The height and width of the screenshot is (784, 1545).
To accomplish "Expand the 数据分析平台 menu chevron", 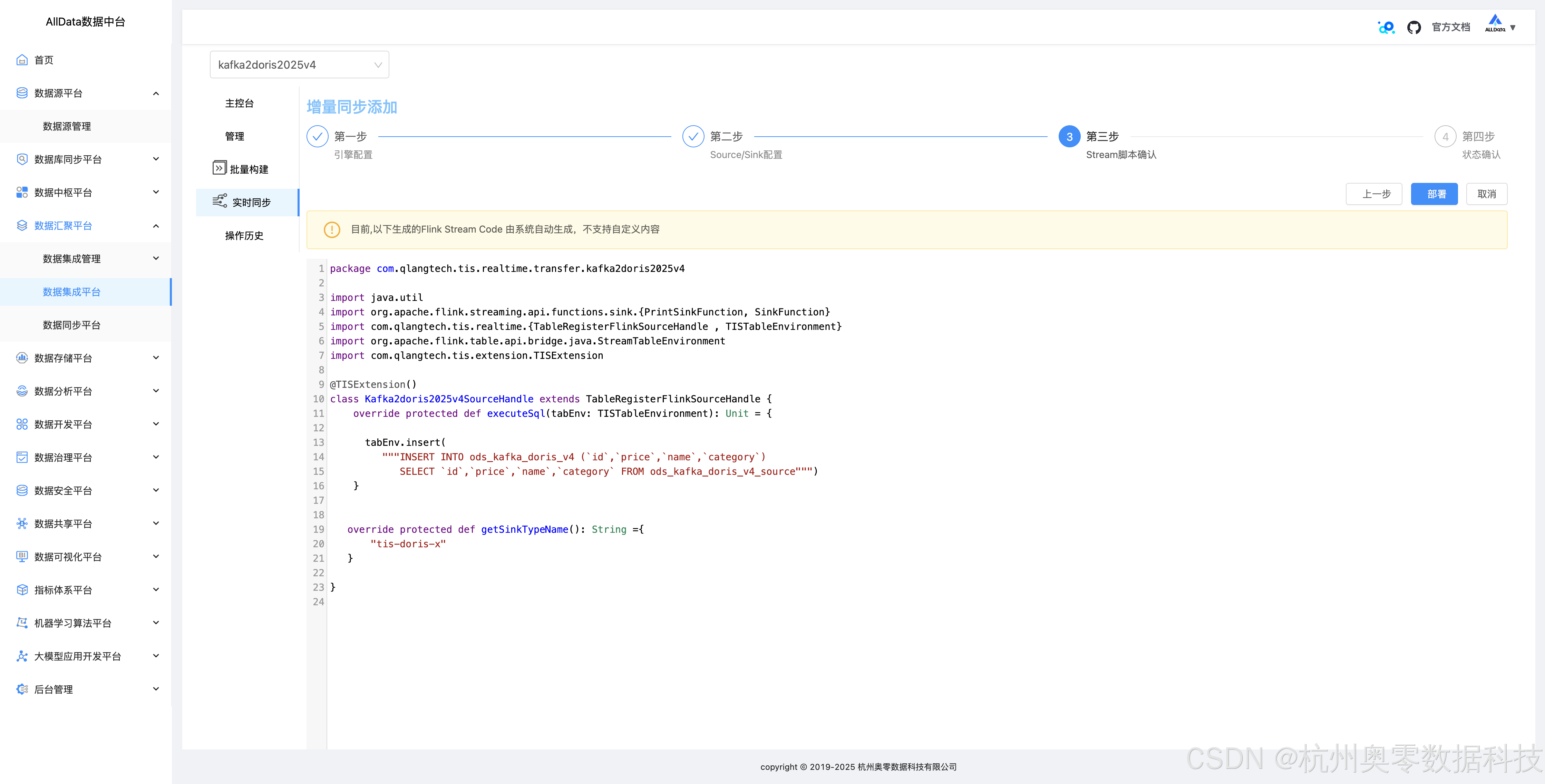I will tap(156, 391).
